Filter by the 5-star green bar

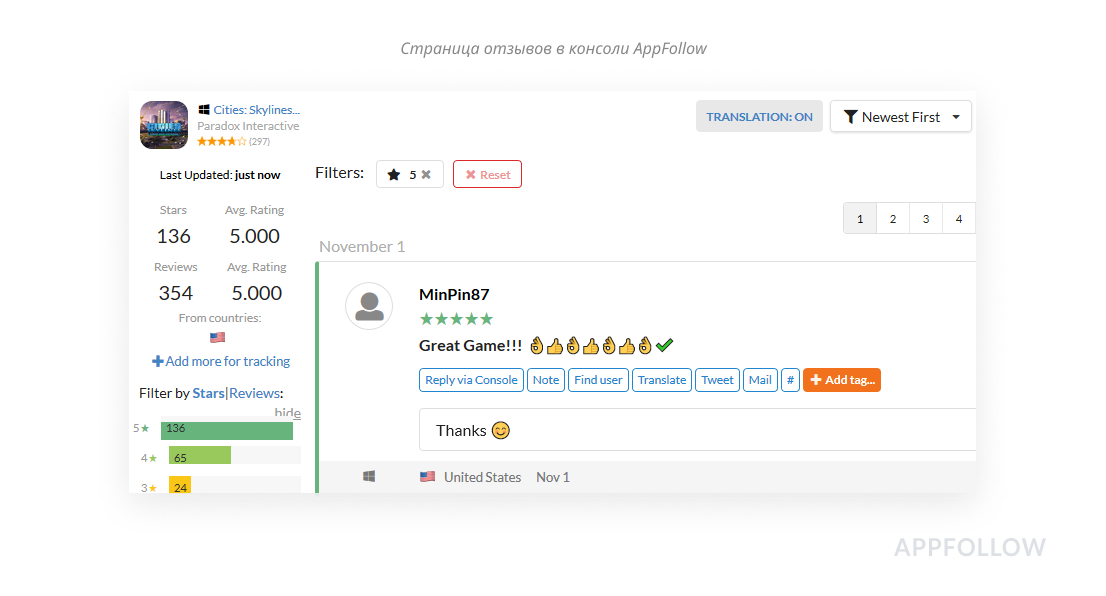click(x=227, y=430)
